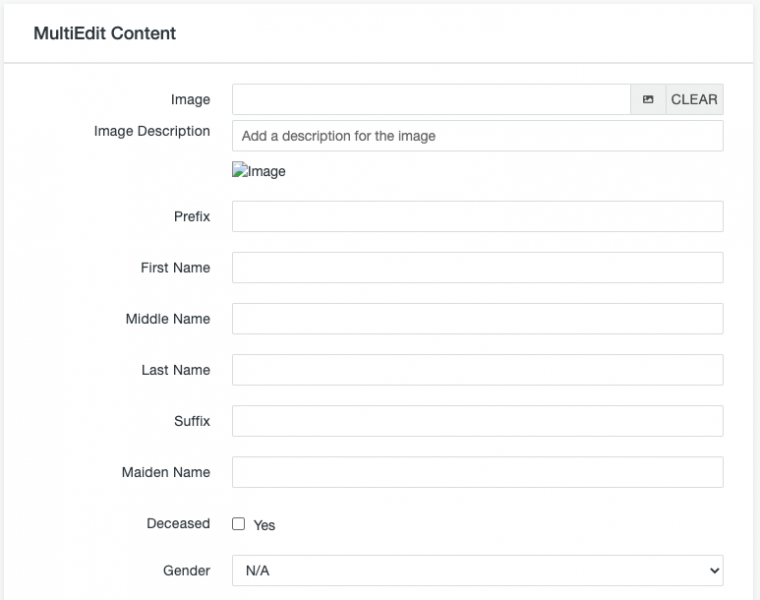Click the First Name label text
Viewport: 760px width, 600px height.
175,267
